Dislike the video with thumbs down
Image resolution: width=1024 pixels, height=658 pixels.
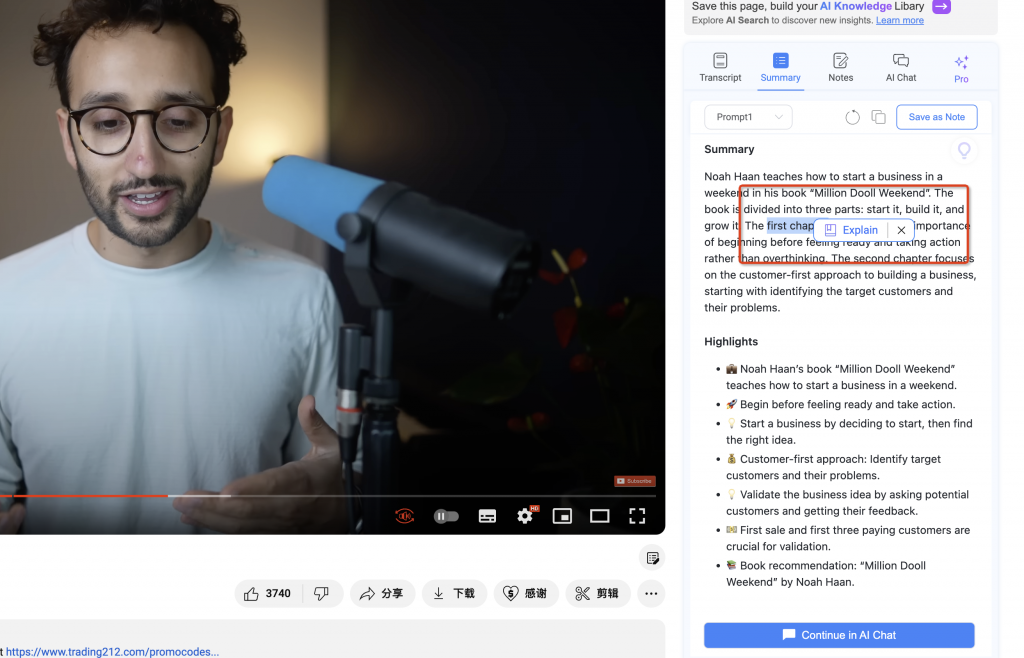(x=322, y=593)
